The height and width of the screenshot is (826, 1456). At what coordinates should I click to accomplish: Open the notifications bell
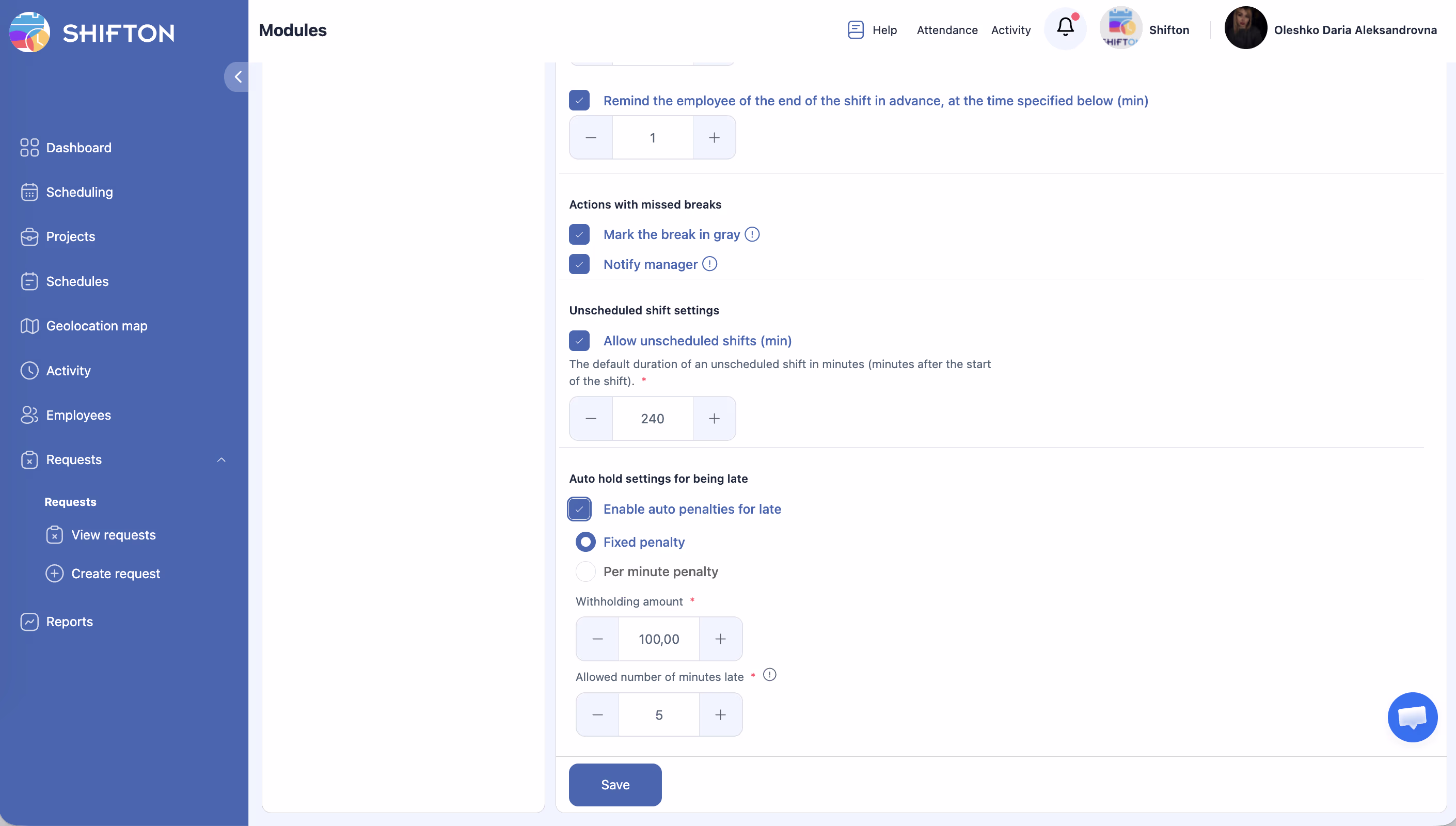(1065, 28)
